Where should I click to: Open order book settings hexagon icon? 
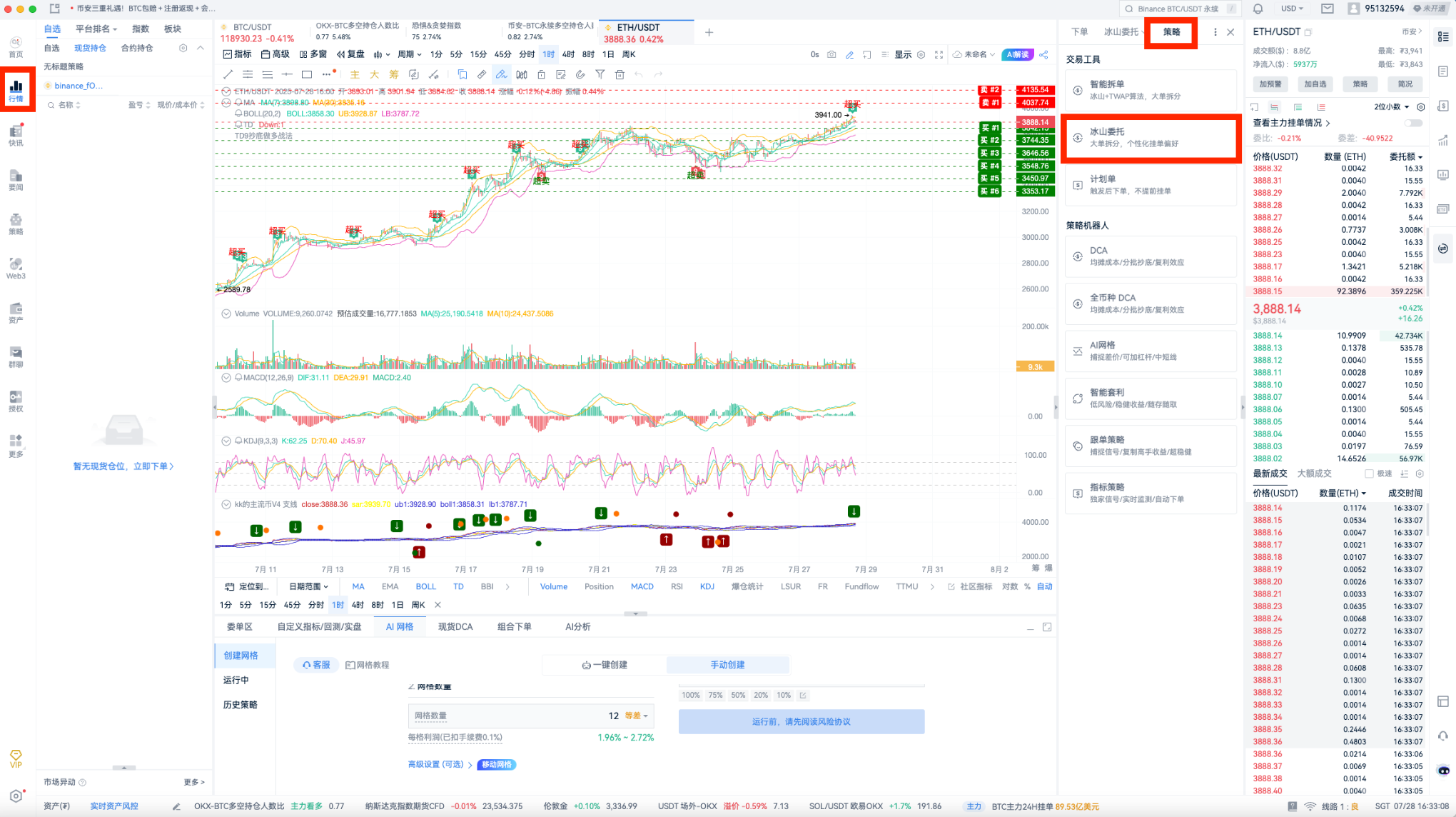pos(1421,107)
